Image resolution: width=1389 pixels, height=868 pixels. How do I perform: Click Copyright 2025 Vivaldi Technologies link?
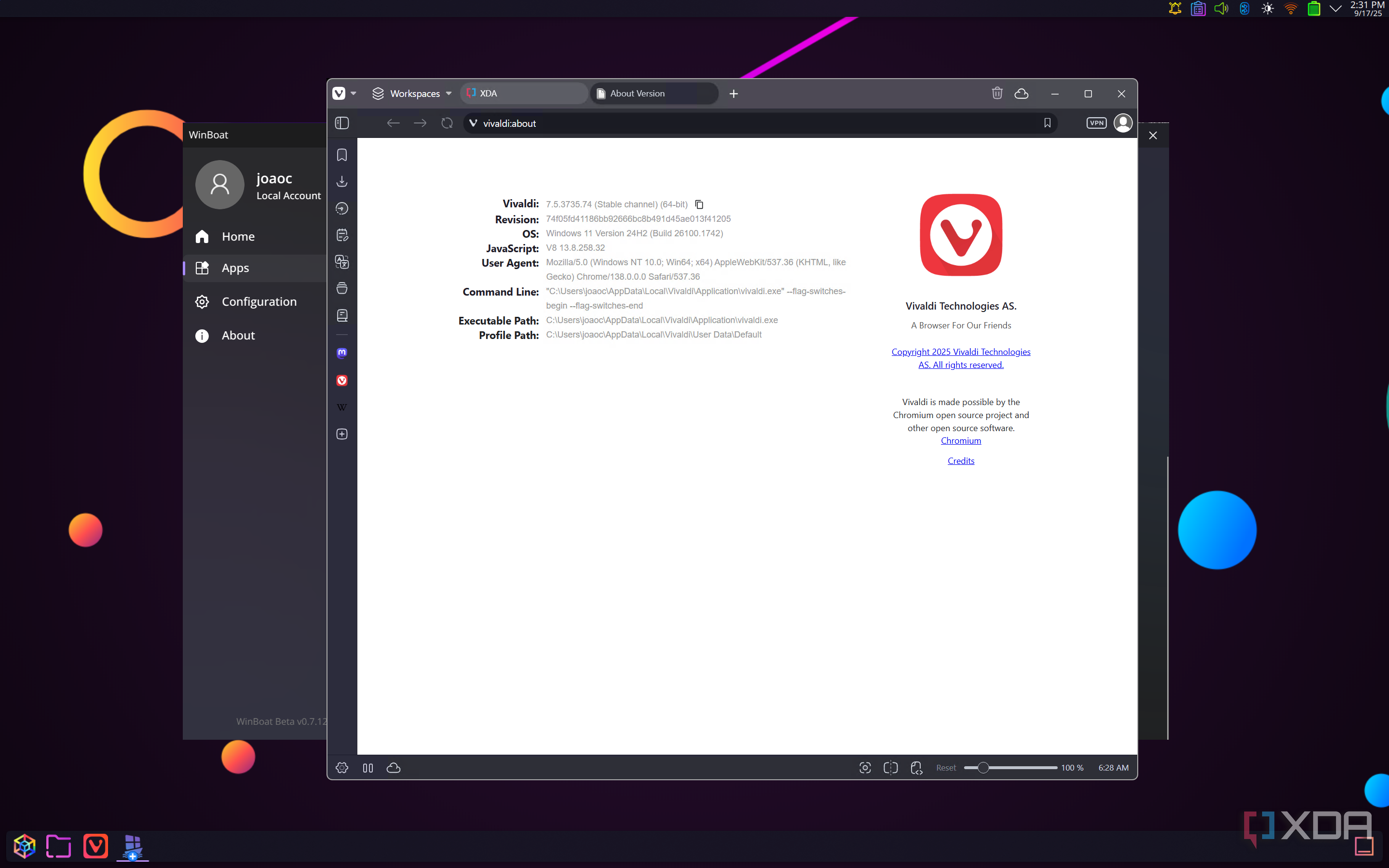tap(961, 358)
